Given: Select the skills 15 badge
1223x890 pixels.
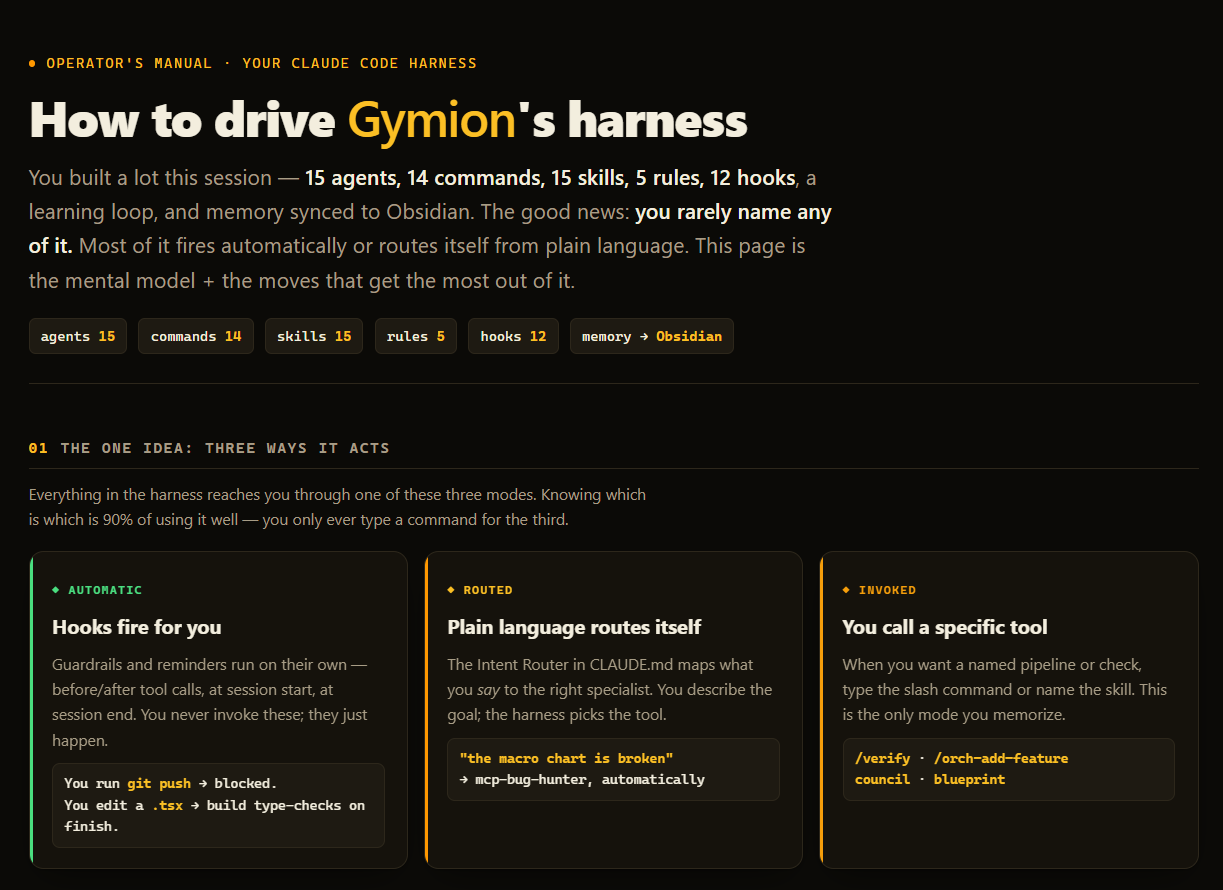Looking at the screenshot, I should [x=314, y=336].
